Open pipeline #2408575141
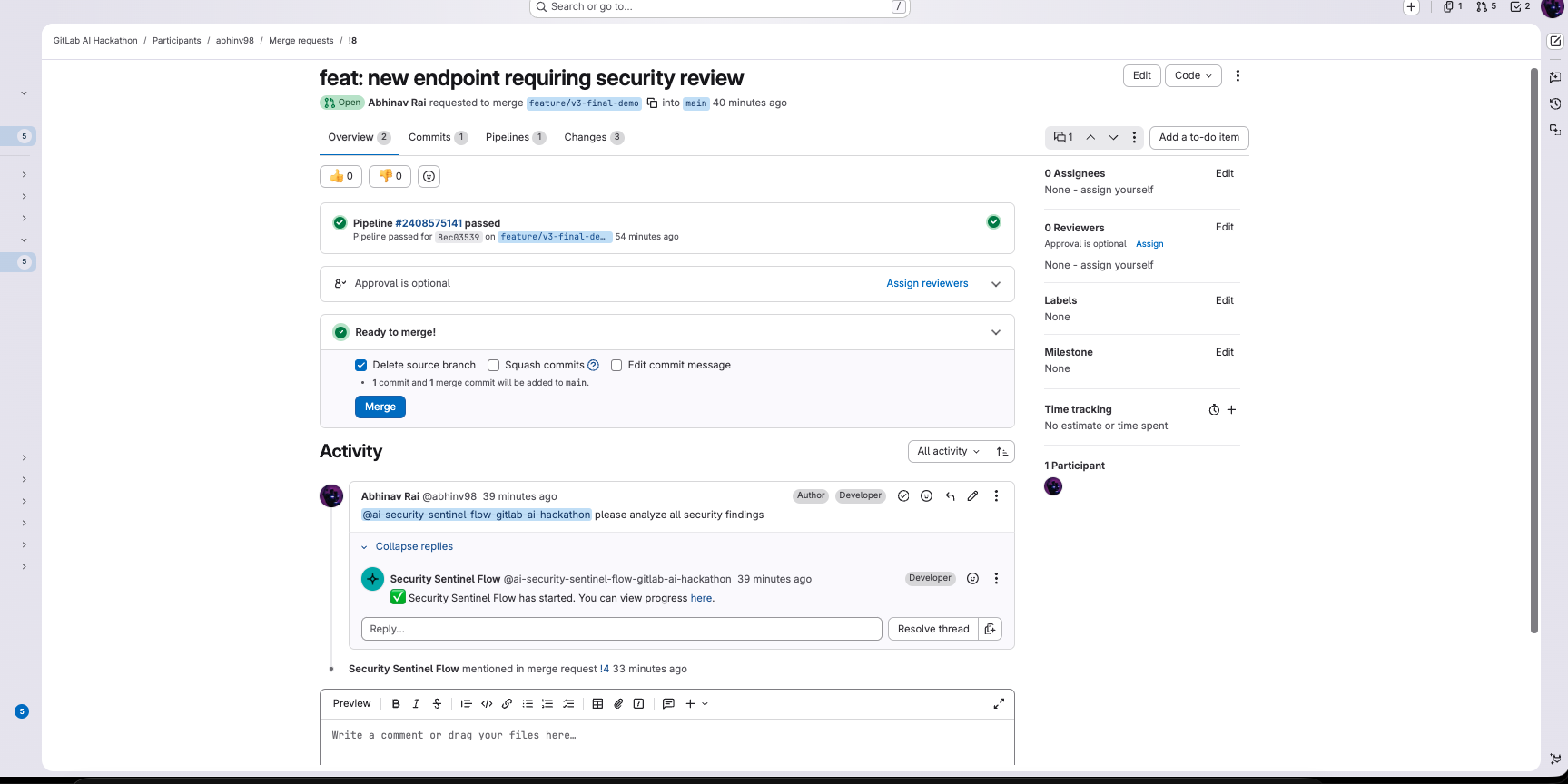The image size is (1568, 784). pyautogui.click(x=429, y=223)
